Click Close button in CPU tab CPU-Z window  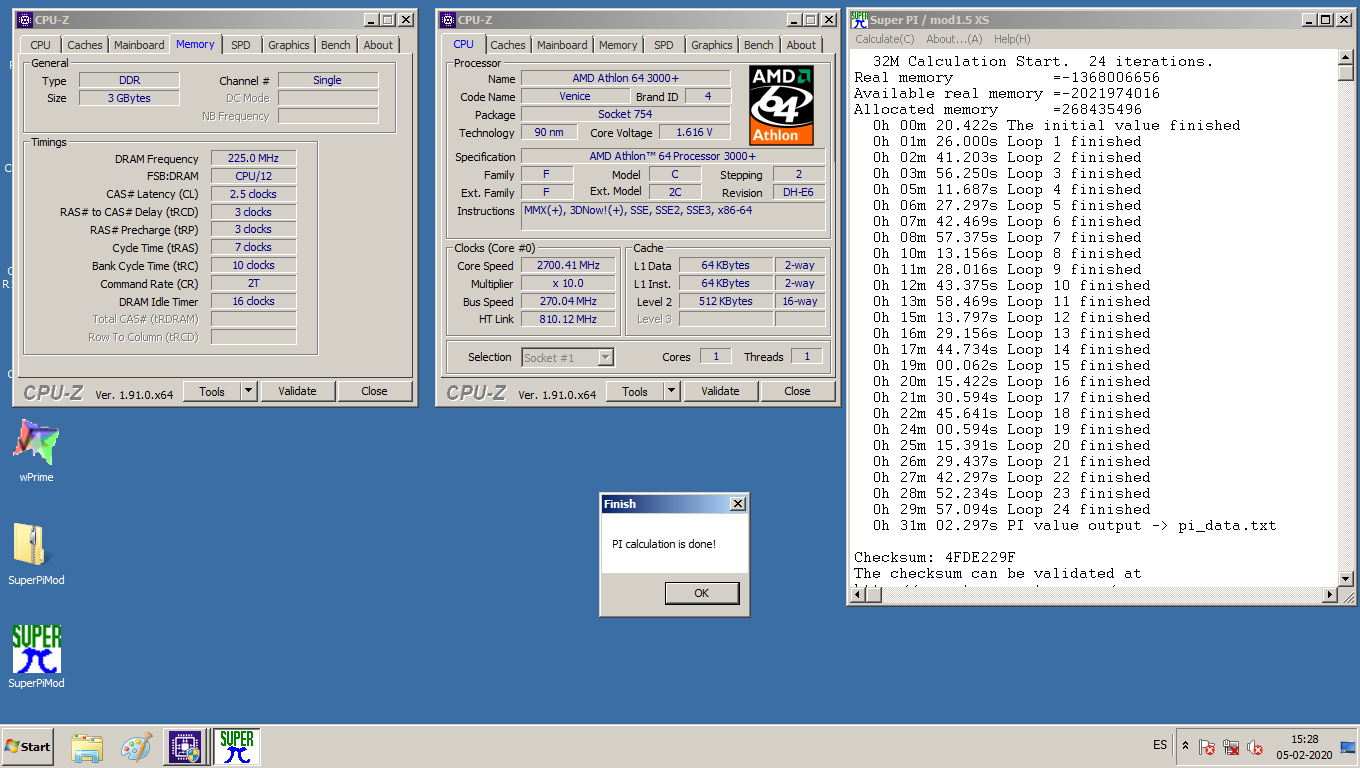798,391
